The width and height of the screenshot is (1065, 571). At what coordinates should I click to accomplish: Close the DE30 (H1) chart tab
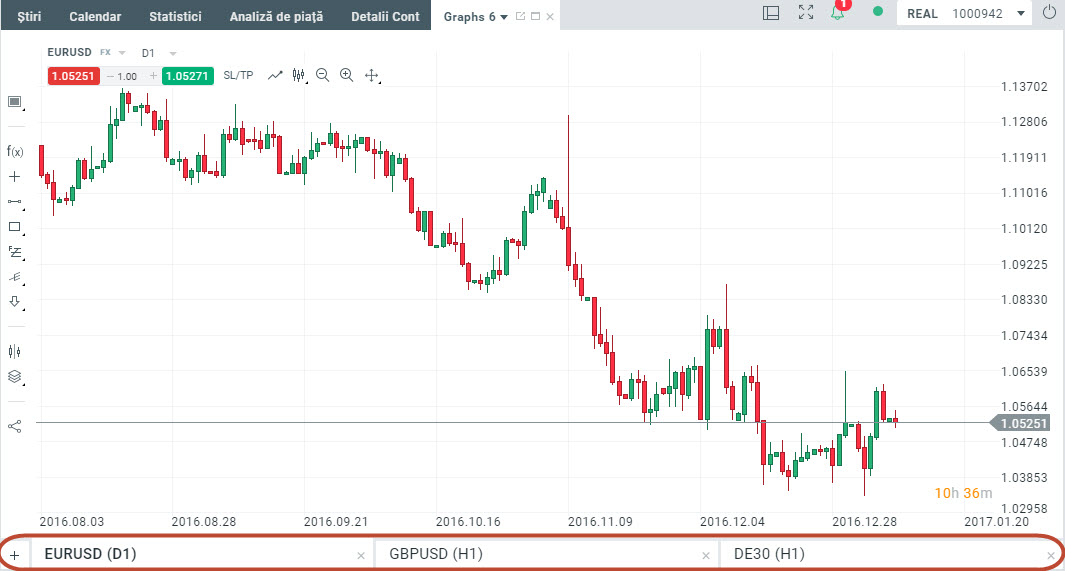1051,556
